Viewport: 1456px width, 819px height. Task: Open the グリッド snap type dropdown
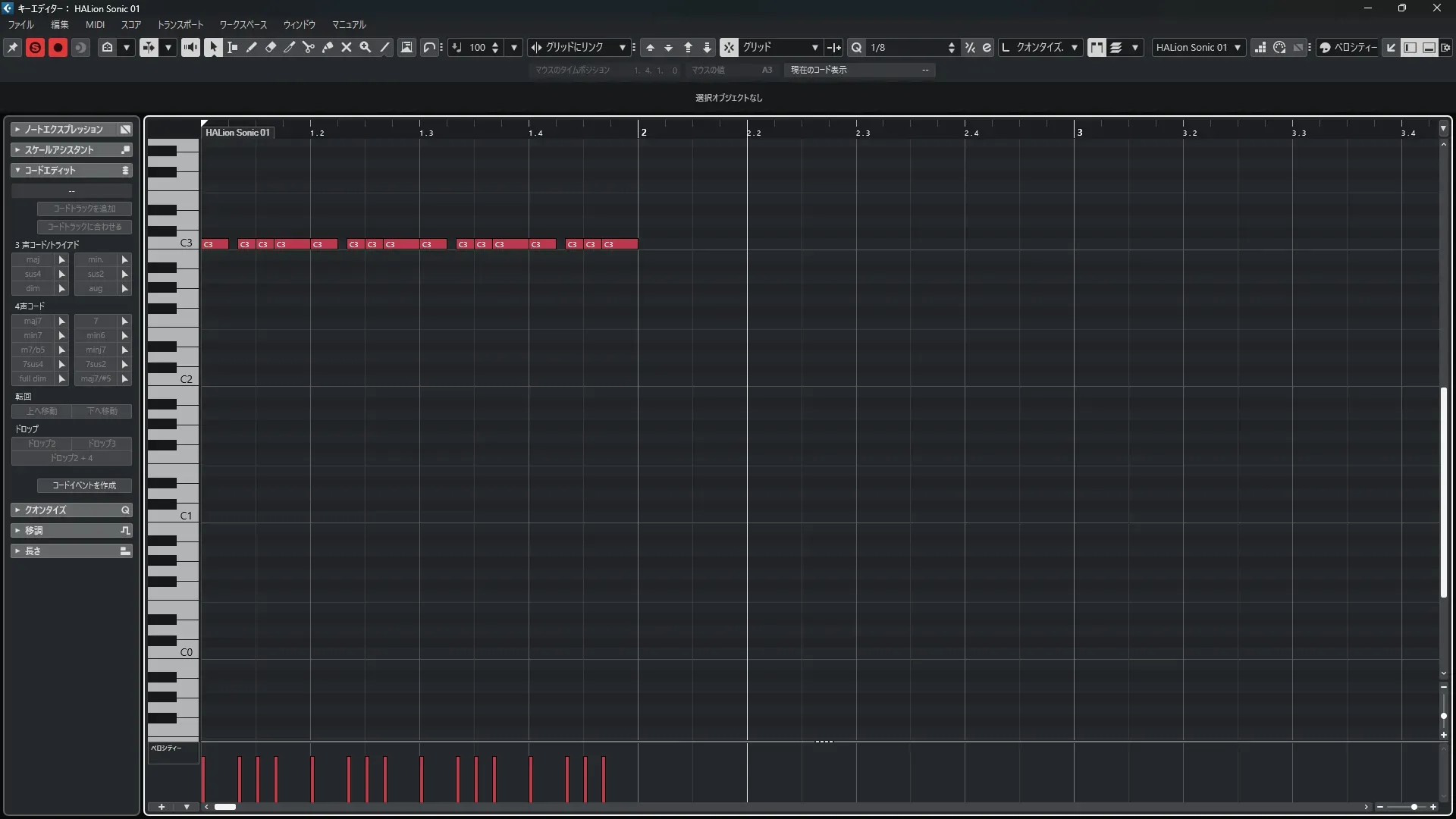coord(781,47)
